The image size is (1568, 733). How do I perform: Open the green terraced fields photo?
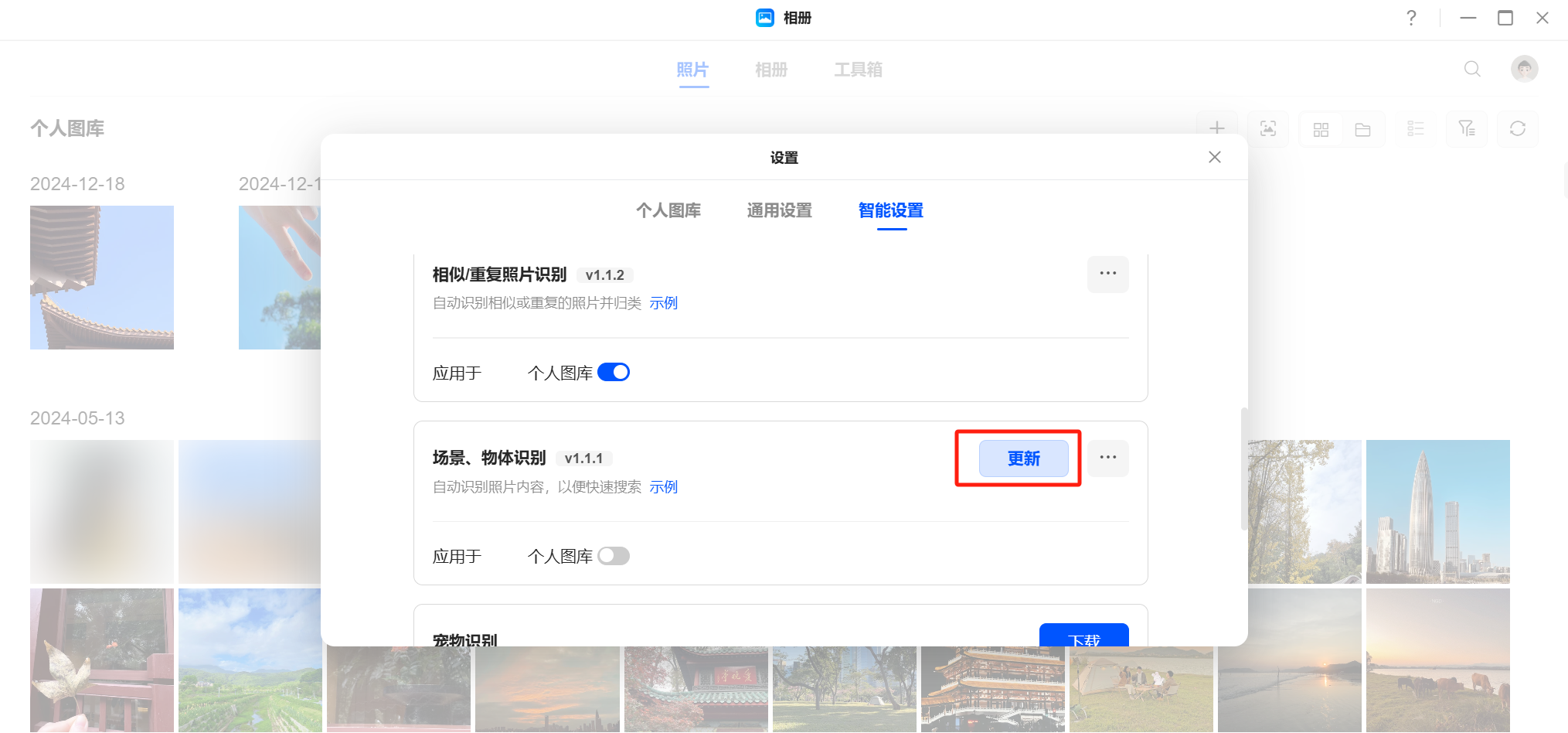(250, 660)
